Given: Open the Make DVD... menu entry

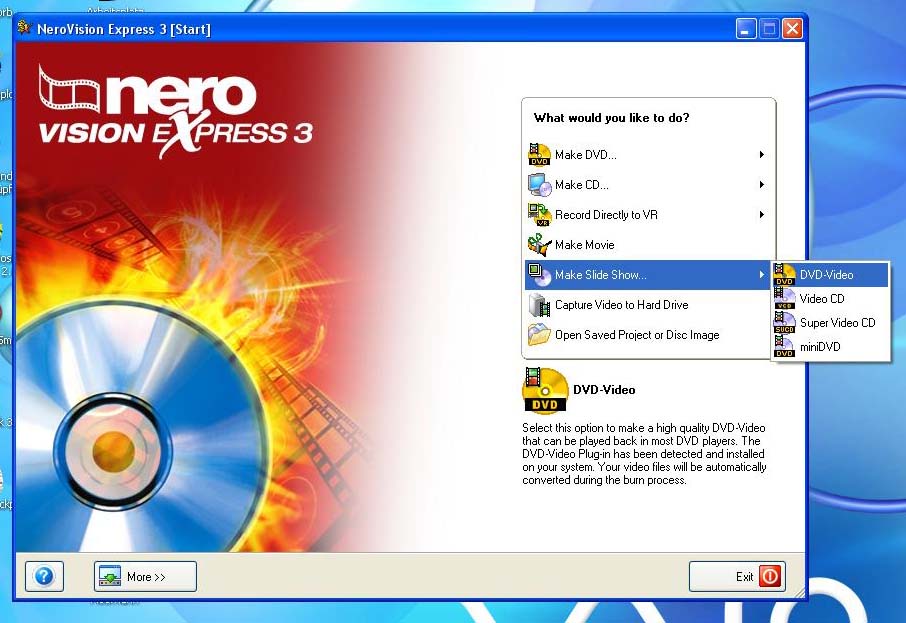Looking at the screenshot, I should coord(648,155).
